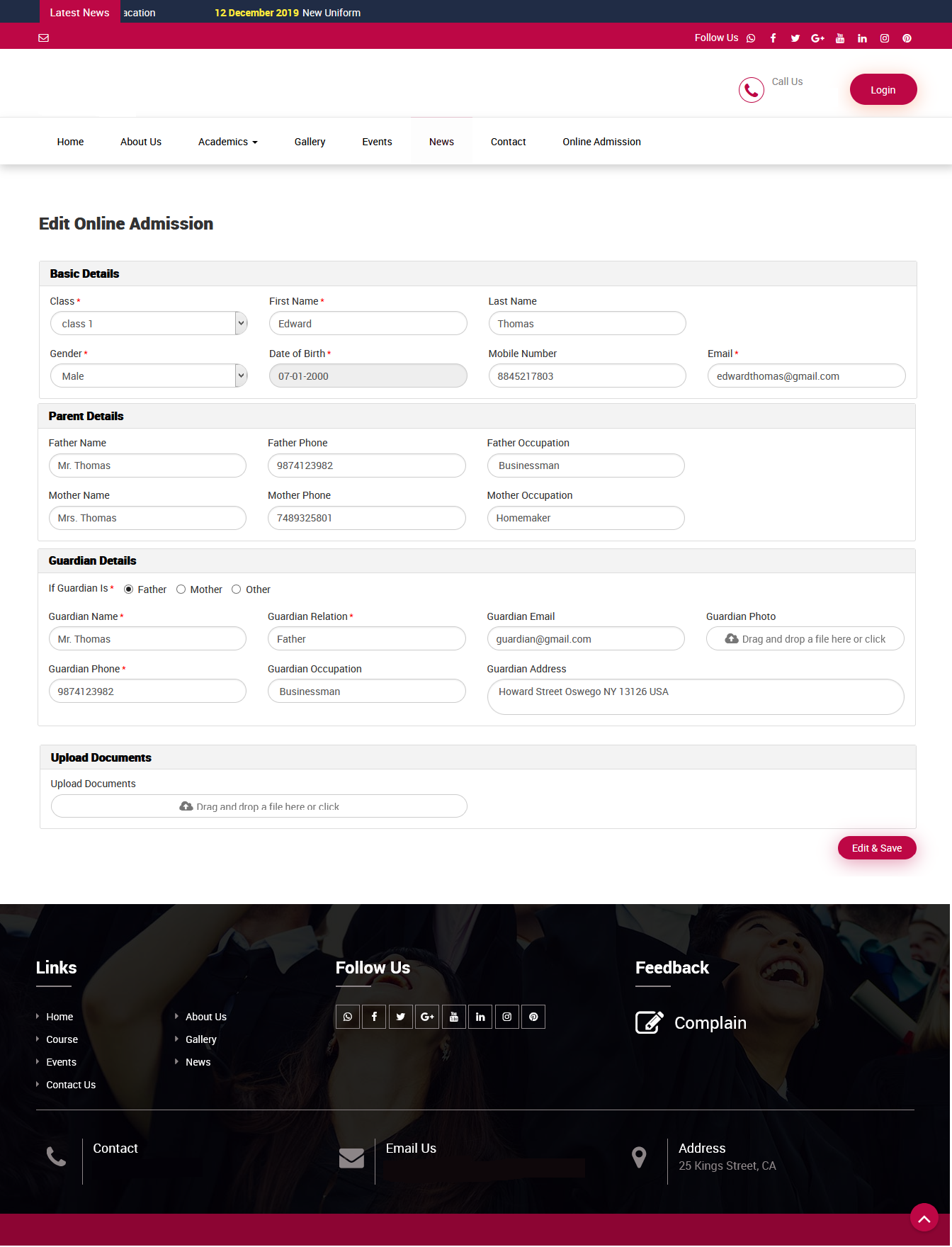
Task: Click the Login button
Action: click(x=883, y=89)
